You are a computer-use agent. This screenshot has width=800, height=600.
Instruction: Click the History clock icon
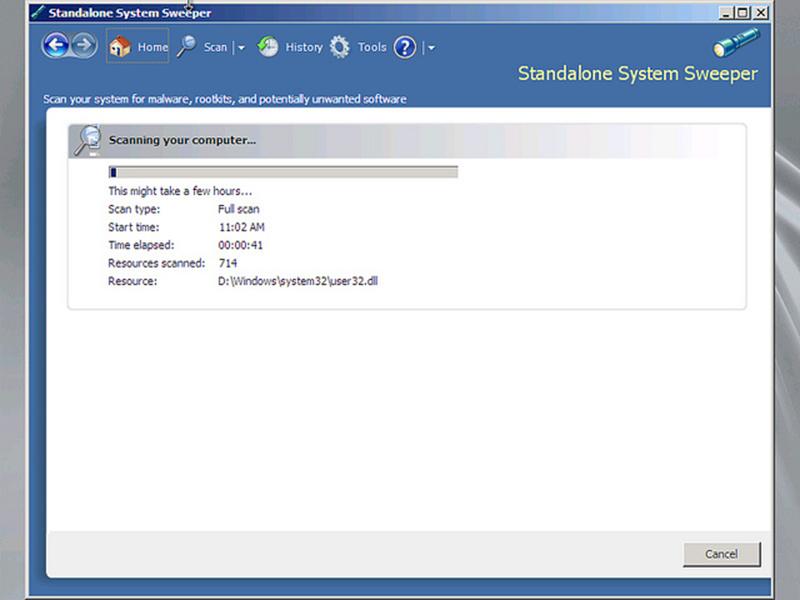[267, 47]
